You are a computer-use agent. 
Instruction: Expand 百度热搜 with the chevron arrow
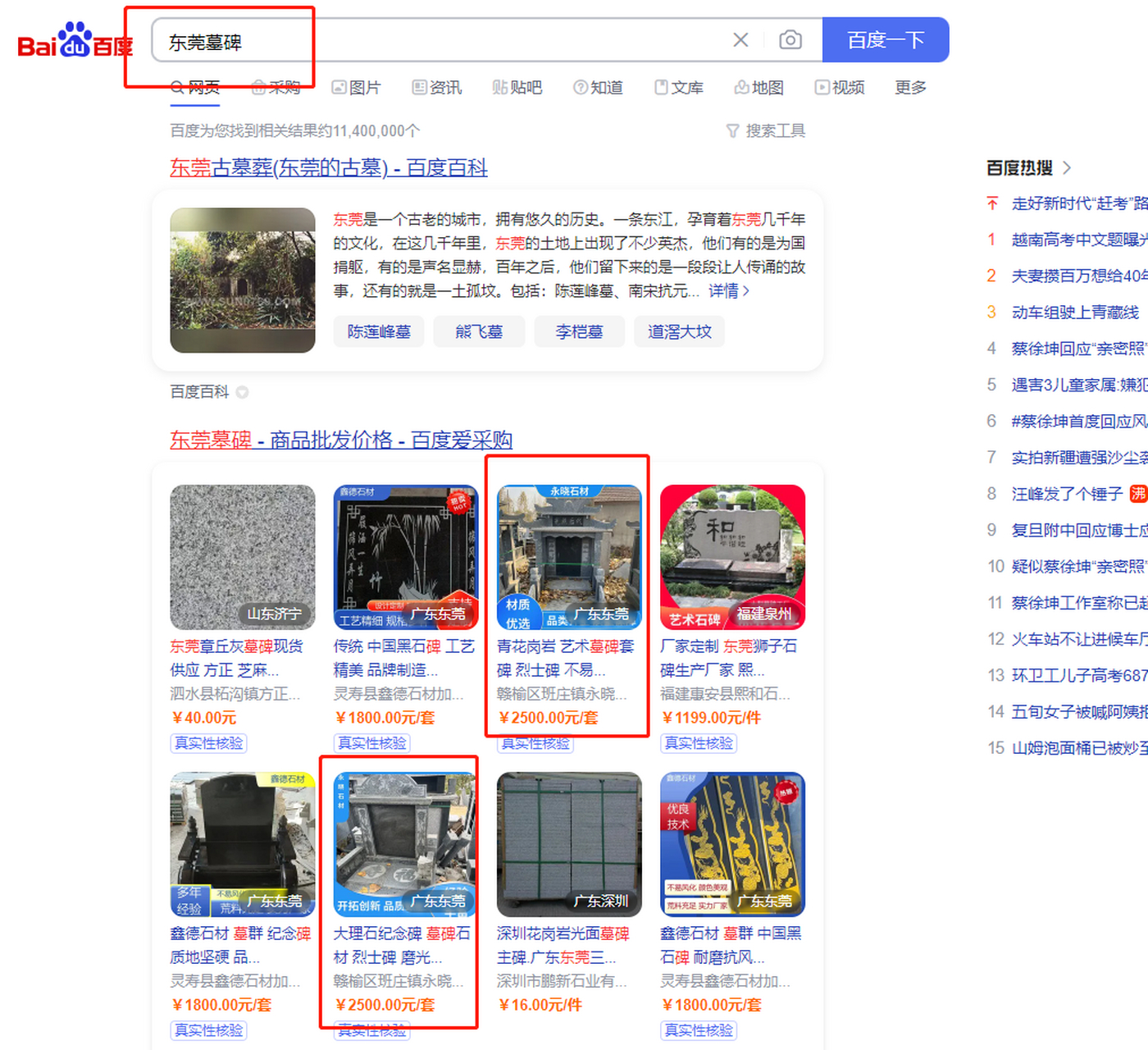[x=1067, y=167]
